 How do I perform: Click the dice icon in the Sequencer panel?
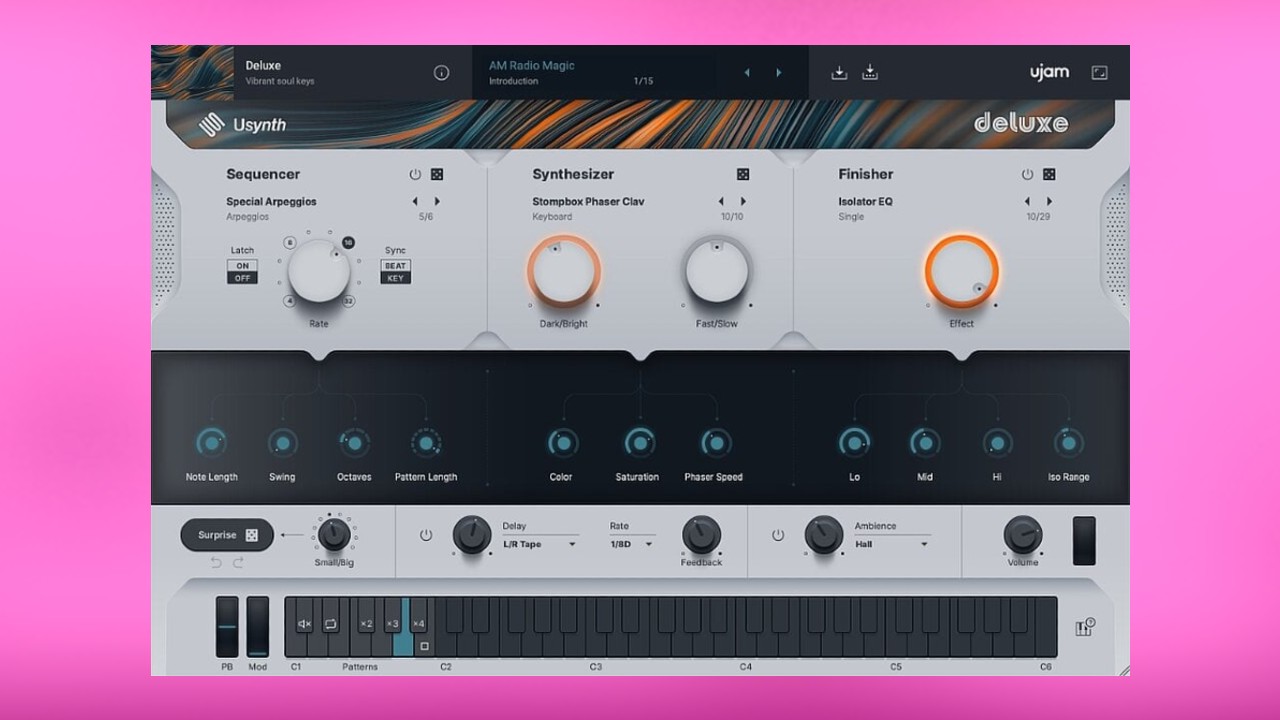(x=438, y=173)
